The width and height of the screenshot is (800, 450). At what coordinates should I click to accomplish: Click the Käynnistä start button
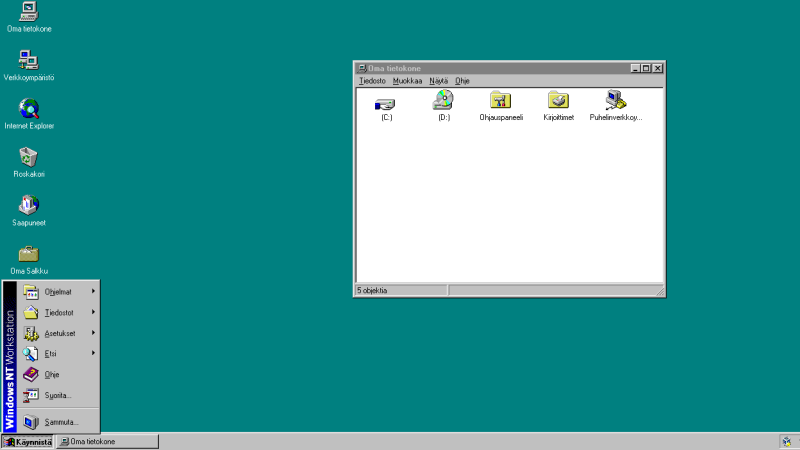click(x=28, y=442)
